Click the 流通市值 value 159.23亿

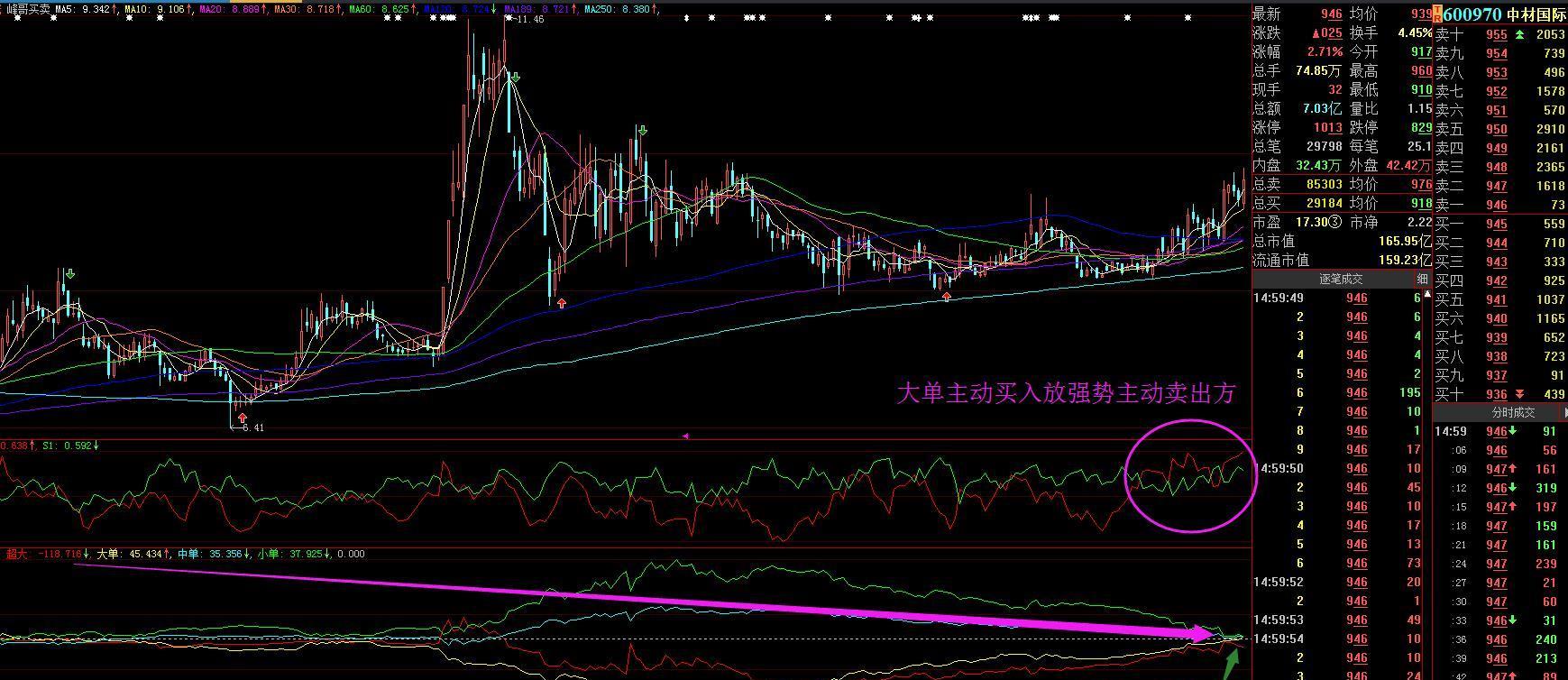[1405, 260]
